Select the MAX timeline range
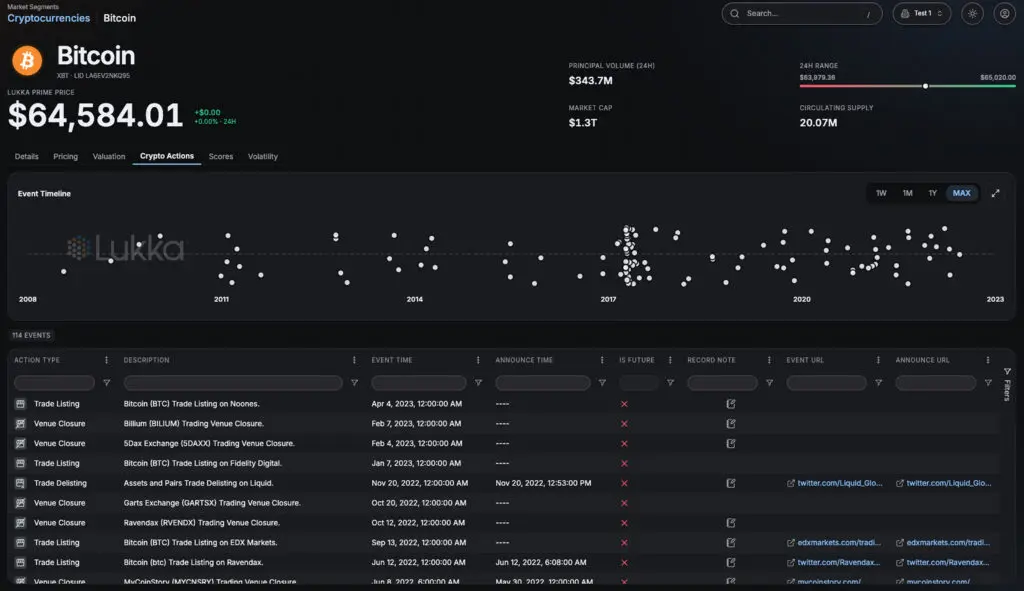1024x591 pixels. [961, 193]
